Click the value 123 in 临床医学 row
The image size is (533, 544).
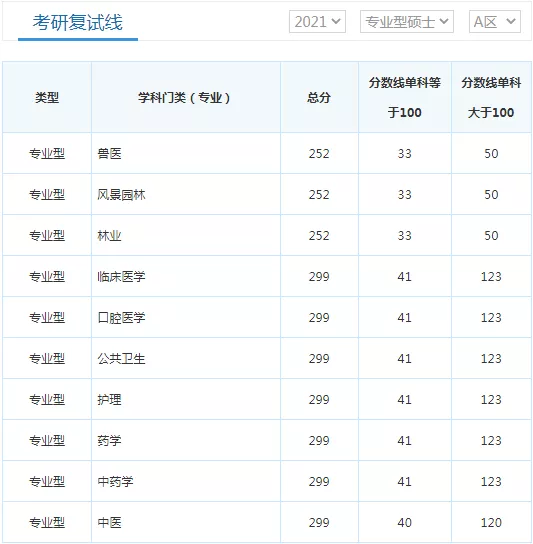point(491,276)
